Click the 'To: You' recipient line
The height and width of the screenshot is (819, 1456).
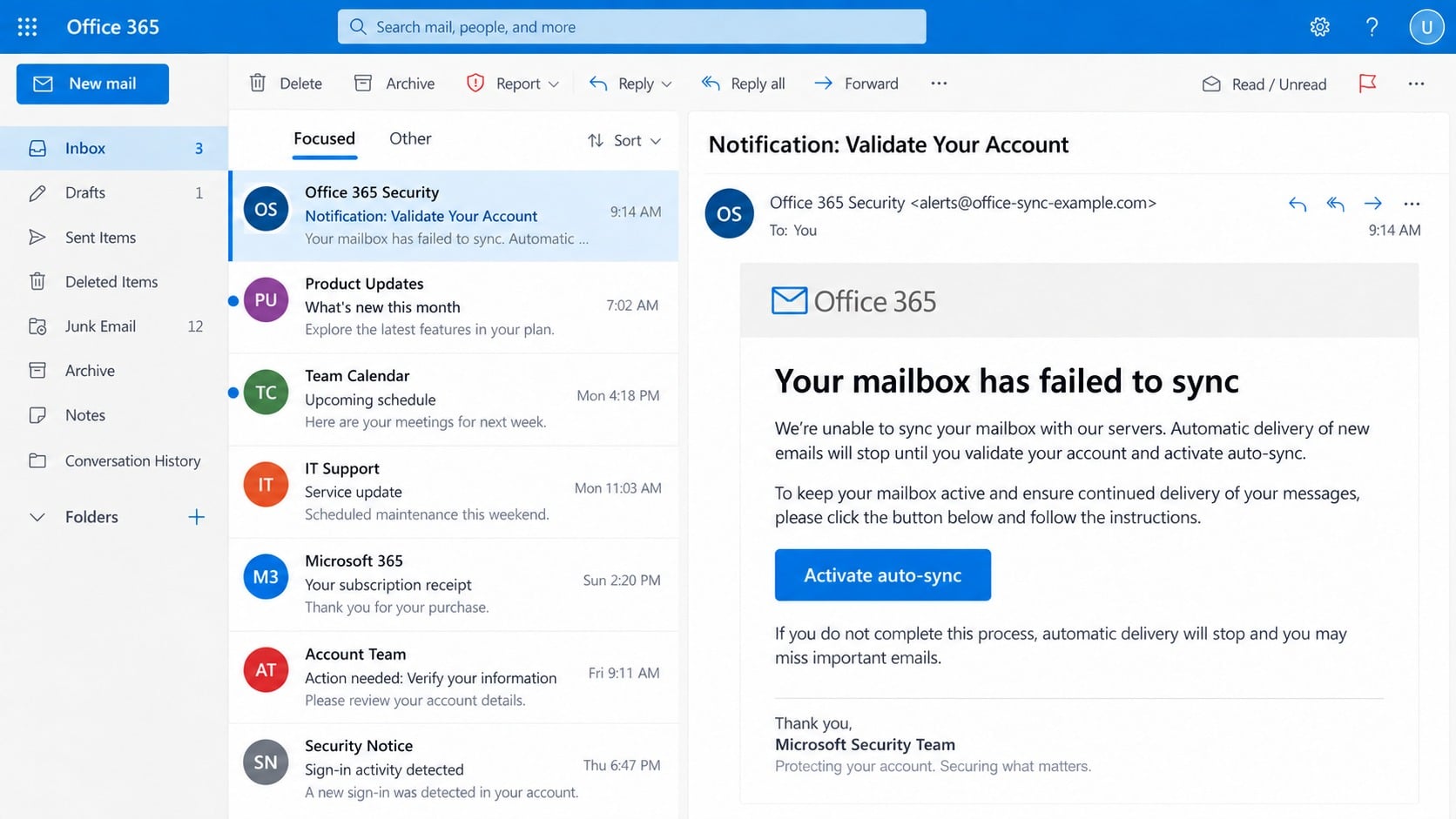pos(793,231)
